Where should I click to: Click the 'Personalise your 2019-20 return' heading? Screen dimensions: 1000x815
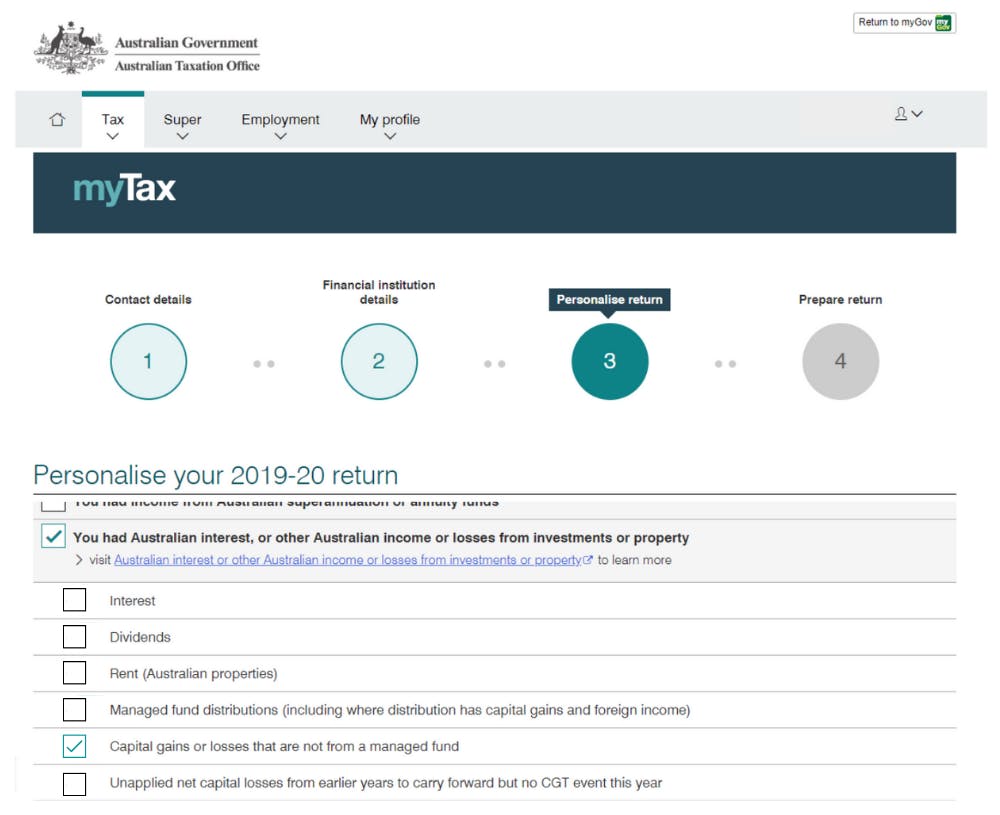216,476
